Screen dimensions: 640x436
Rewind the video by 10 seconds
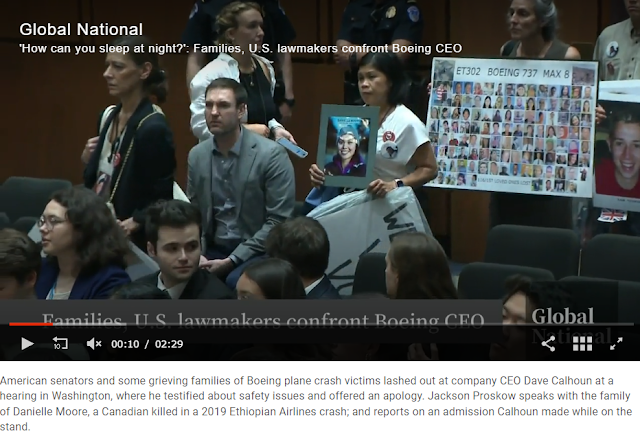[60, 344]
